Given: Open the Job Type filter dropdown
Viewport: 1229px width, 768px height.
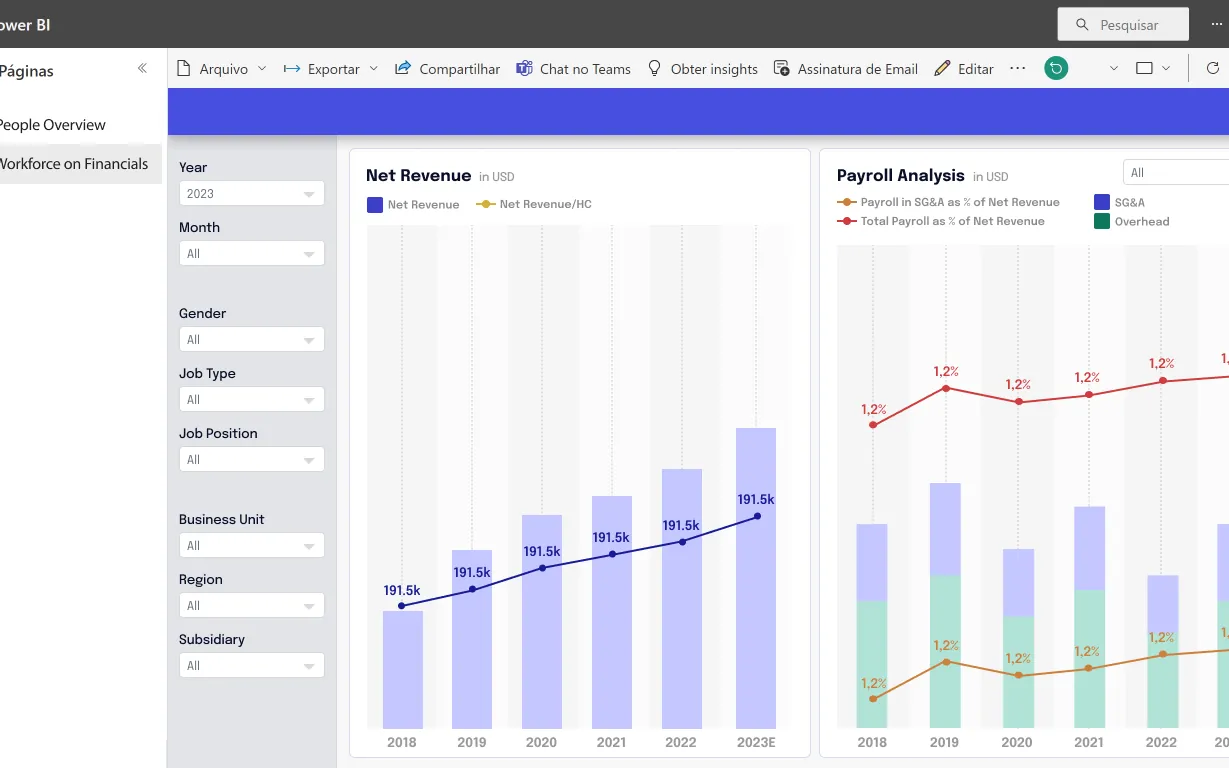Looking at the screenshot, I should [252, 400].
